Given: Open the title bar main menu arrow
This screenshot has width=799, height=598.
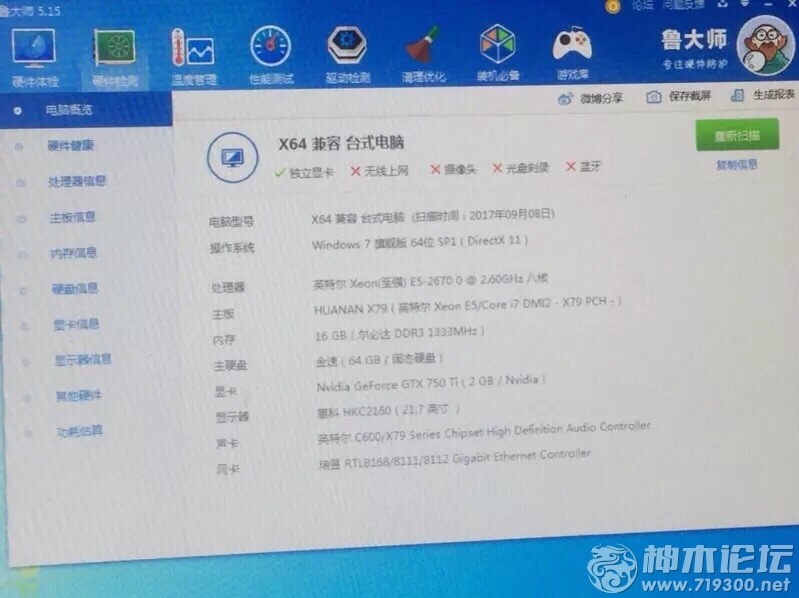Looking at the screenshot, I should tap(744, 4).
